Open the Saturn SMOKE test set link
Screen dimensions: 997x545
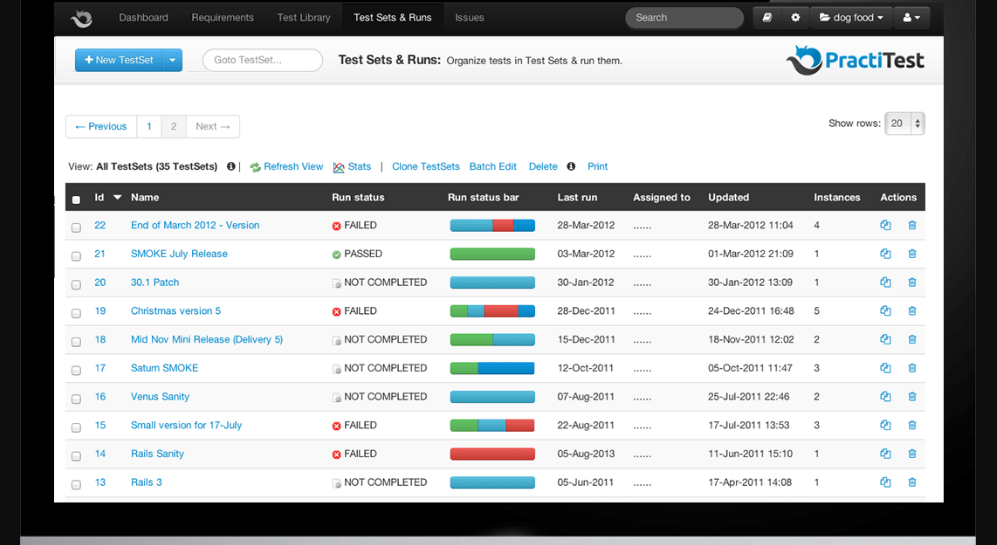[164, 368]
